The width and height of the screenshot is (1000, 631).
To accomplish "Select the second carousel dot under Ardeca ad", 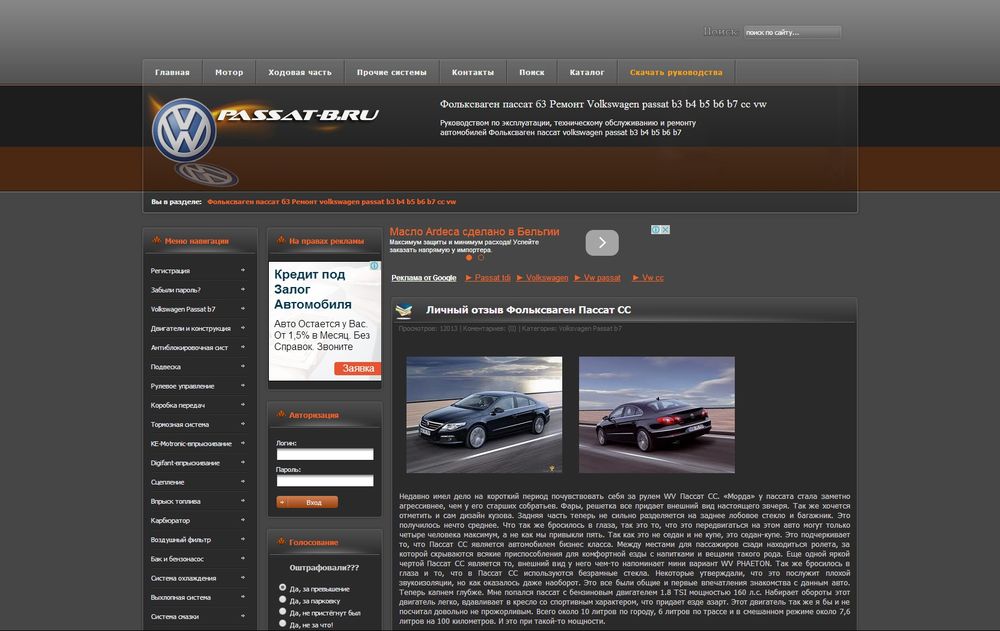I will [481, 258].
